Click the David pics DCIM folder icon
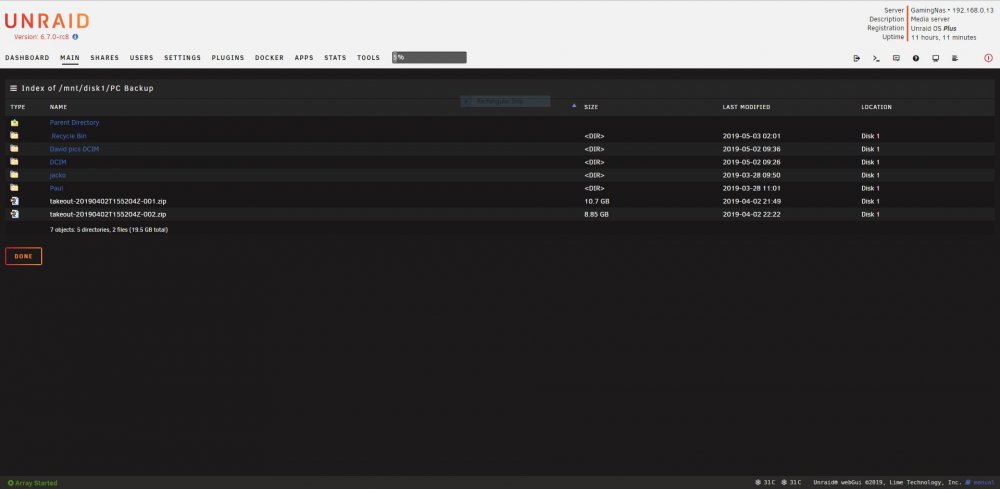1000x489 pixels. 14,149
